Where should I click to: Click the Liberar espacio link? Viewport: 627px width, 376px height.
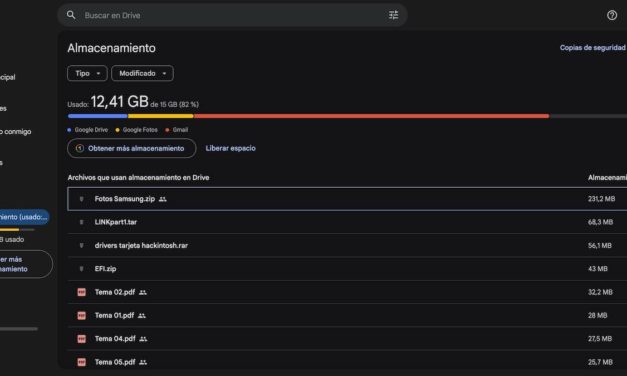[x=230, y=148]
